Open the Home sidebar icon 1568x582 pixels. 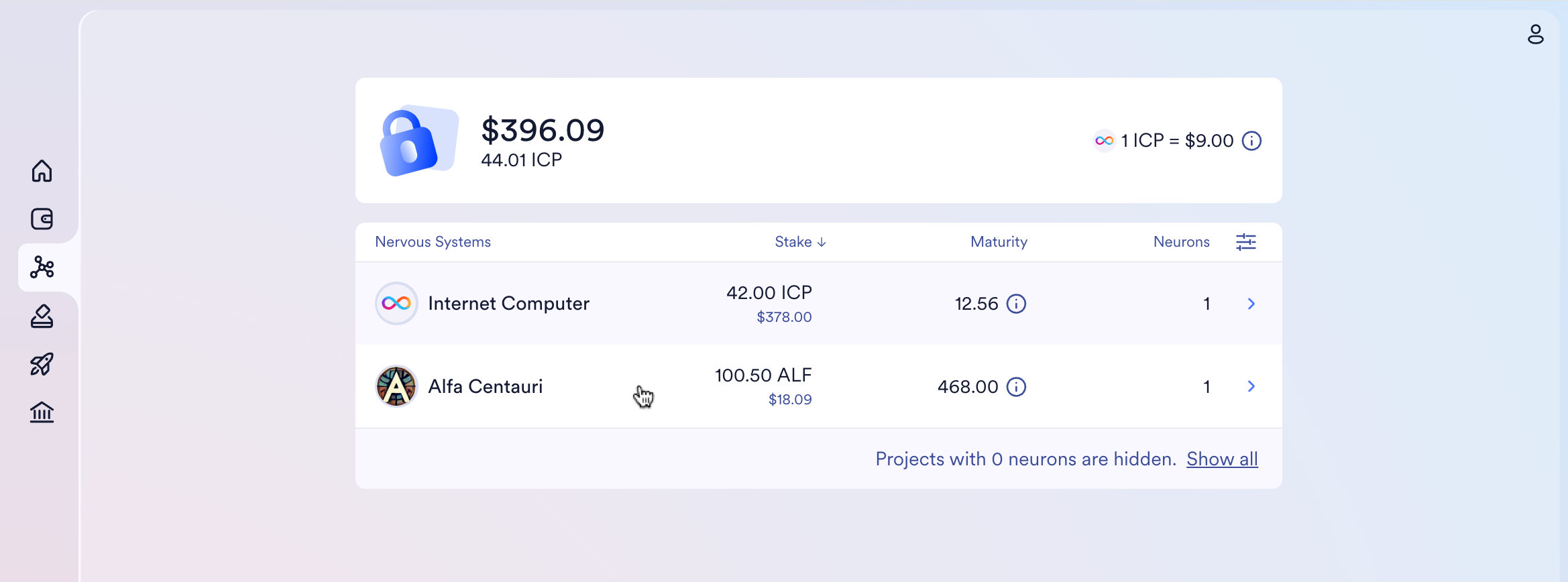[x=42, y=171]
